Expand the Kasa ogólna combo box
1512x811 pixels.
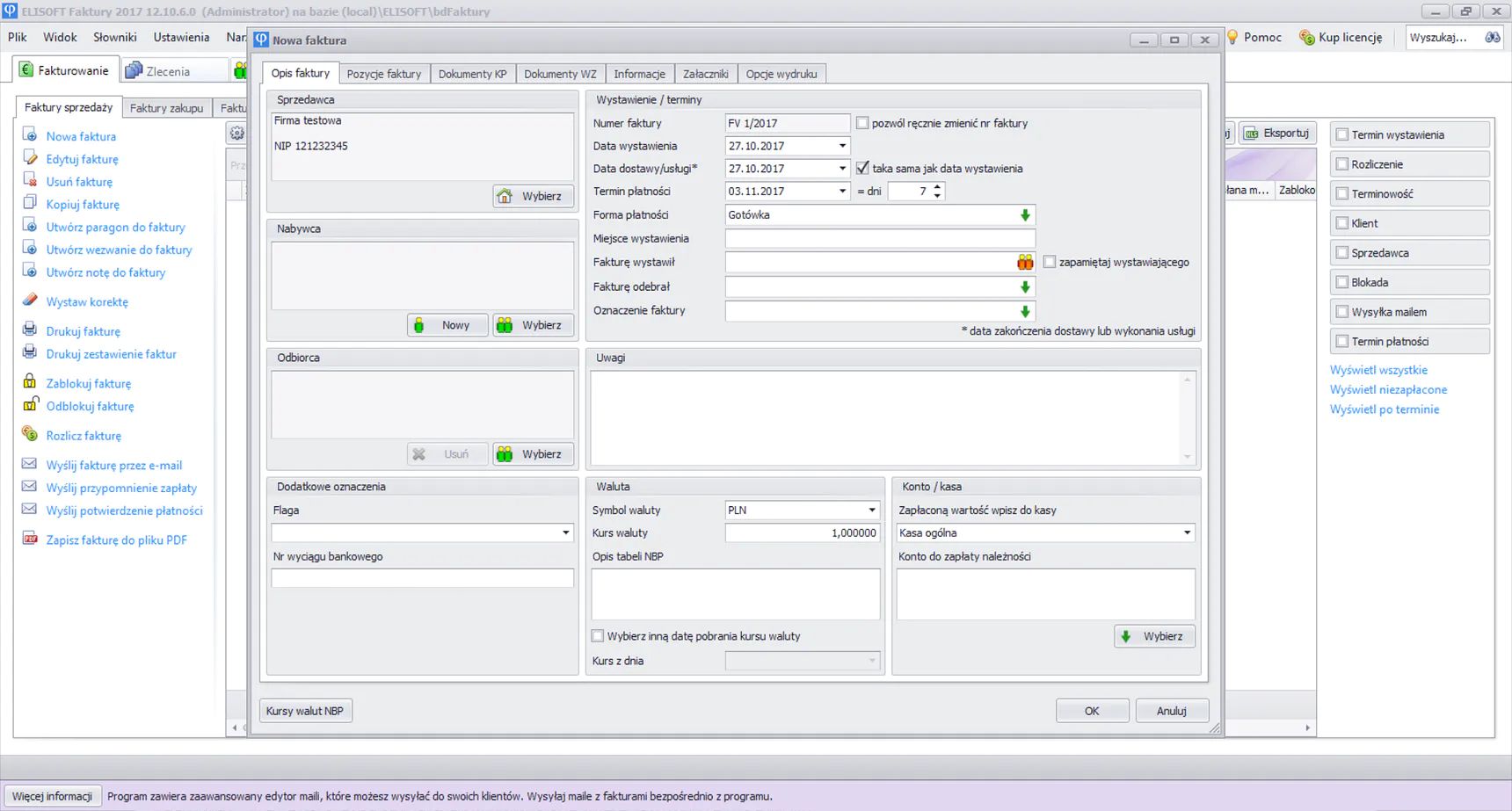click(x=1187, y=532)
